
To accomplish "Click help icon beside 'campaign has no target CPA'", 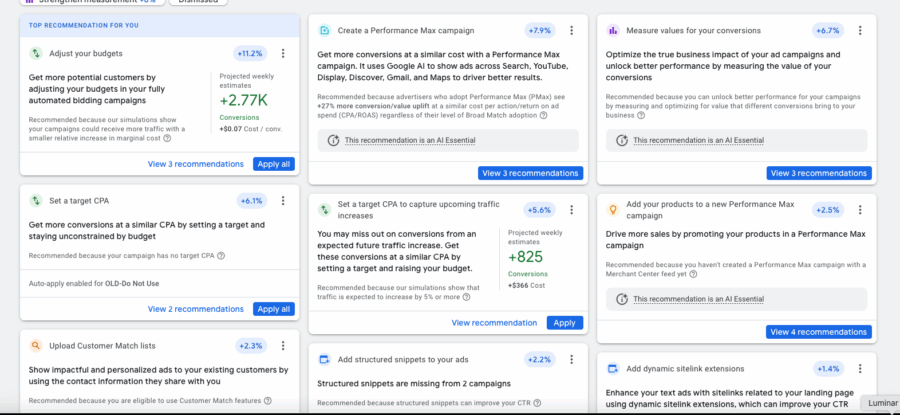I will tap(221, 255).
